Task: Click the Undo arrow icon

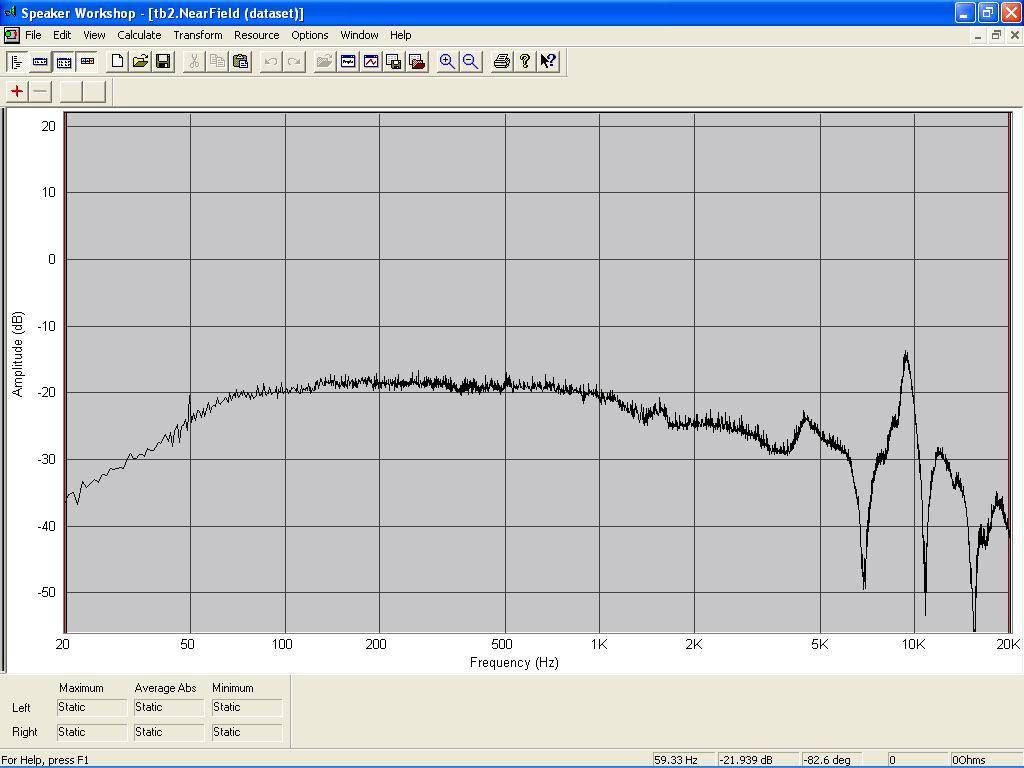Action: pos(270,62)
